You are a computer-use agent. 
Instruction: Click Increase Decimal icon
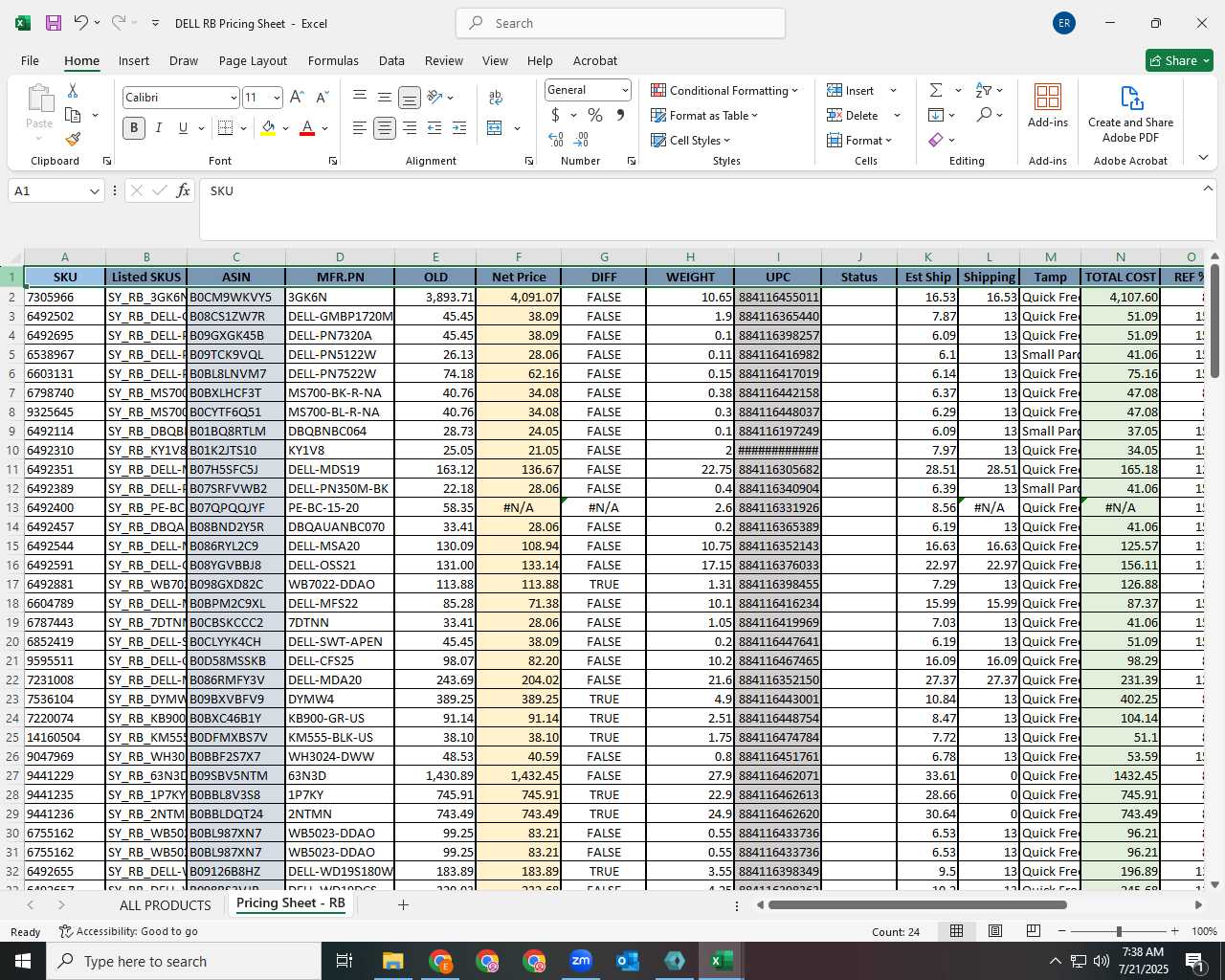coord(556,140)
